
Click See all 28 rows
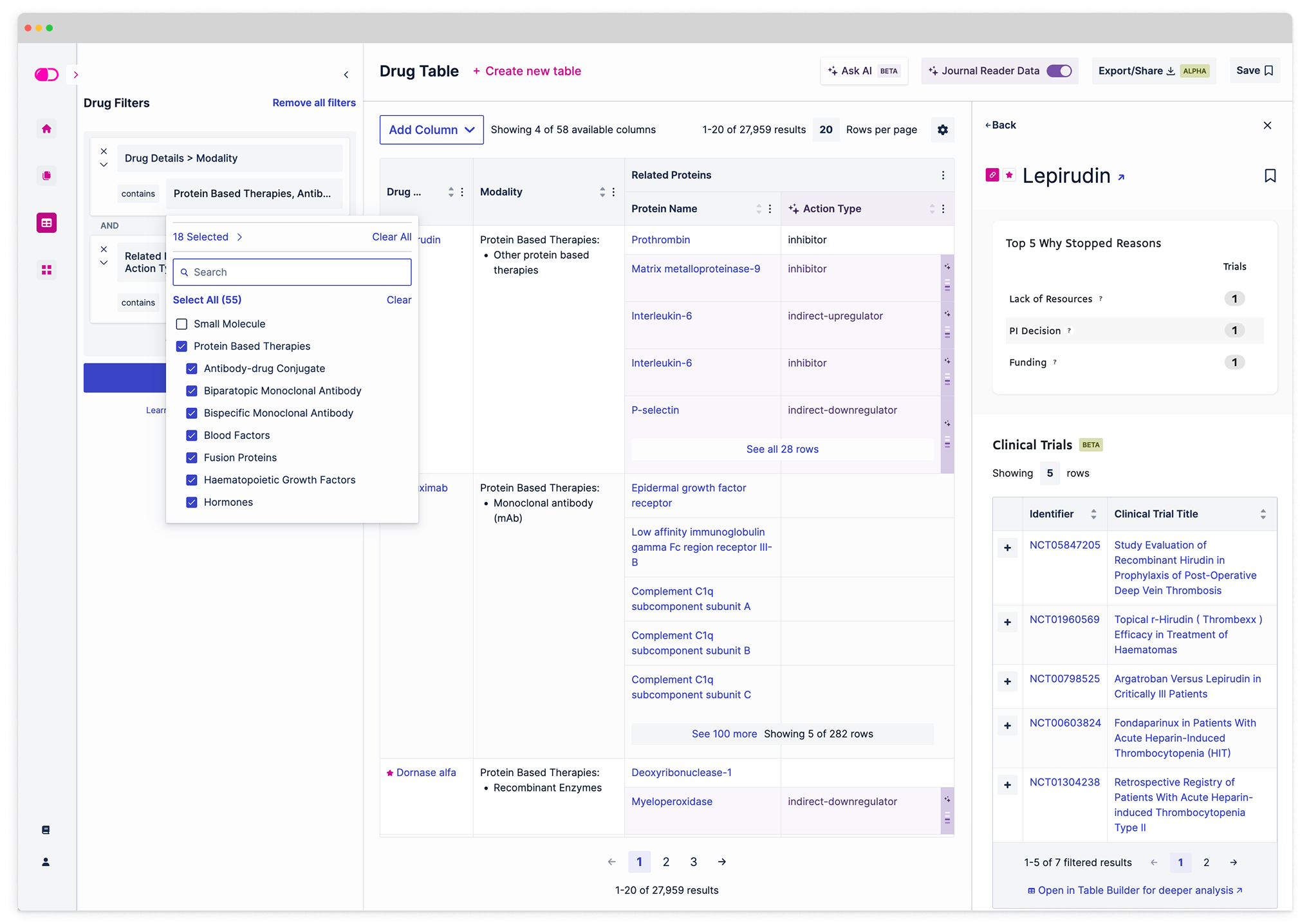click(783, 450)
